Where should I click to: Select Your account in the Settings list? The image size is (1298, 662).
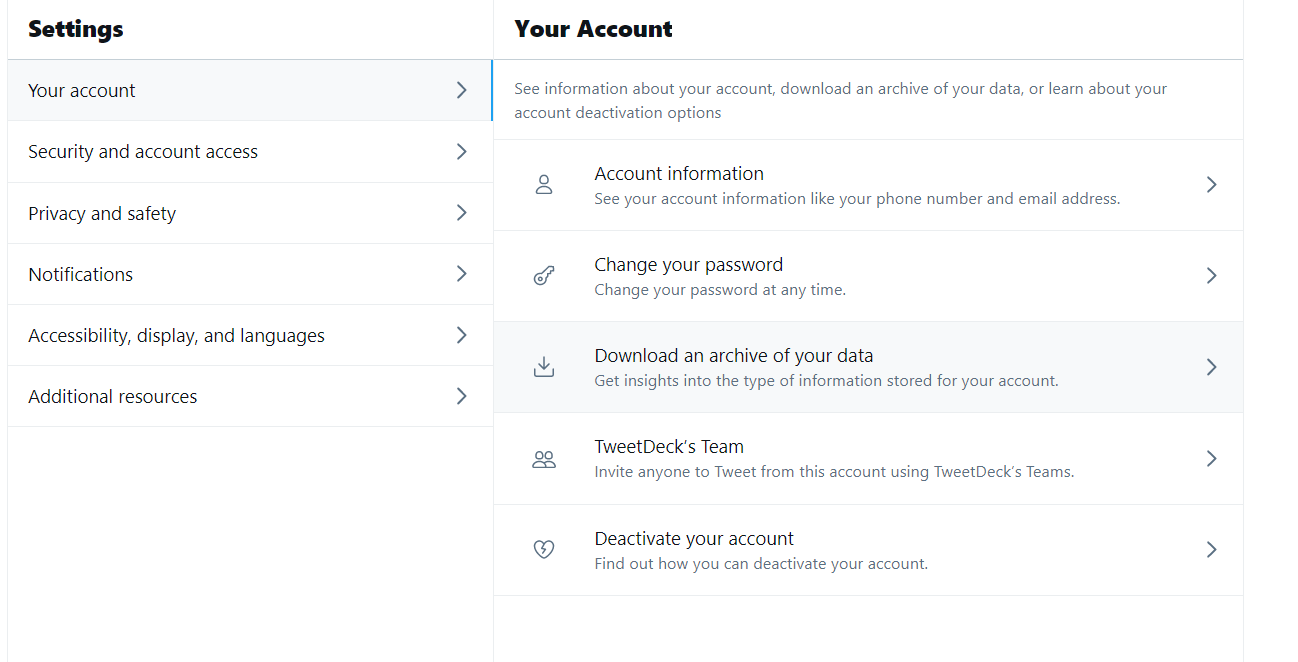coord(250,90)
